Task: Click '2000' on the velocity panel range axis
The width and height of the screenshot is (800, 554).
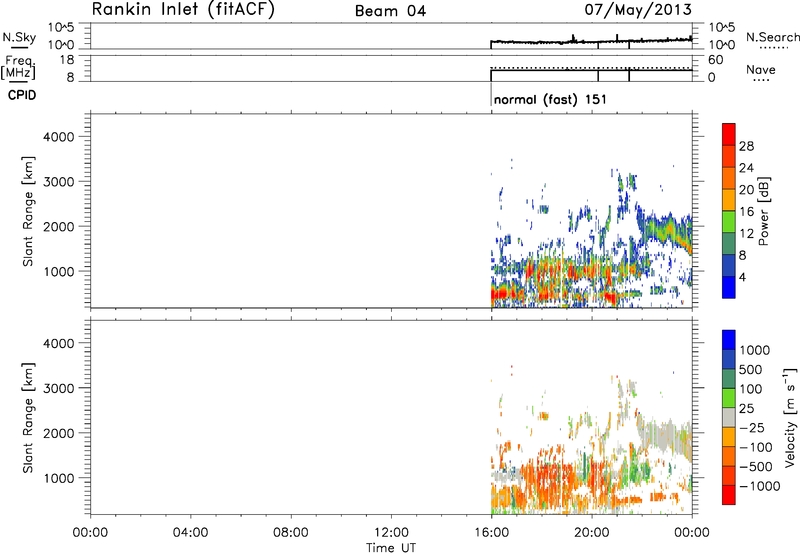Action: [x=59, y=433]
